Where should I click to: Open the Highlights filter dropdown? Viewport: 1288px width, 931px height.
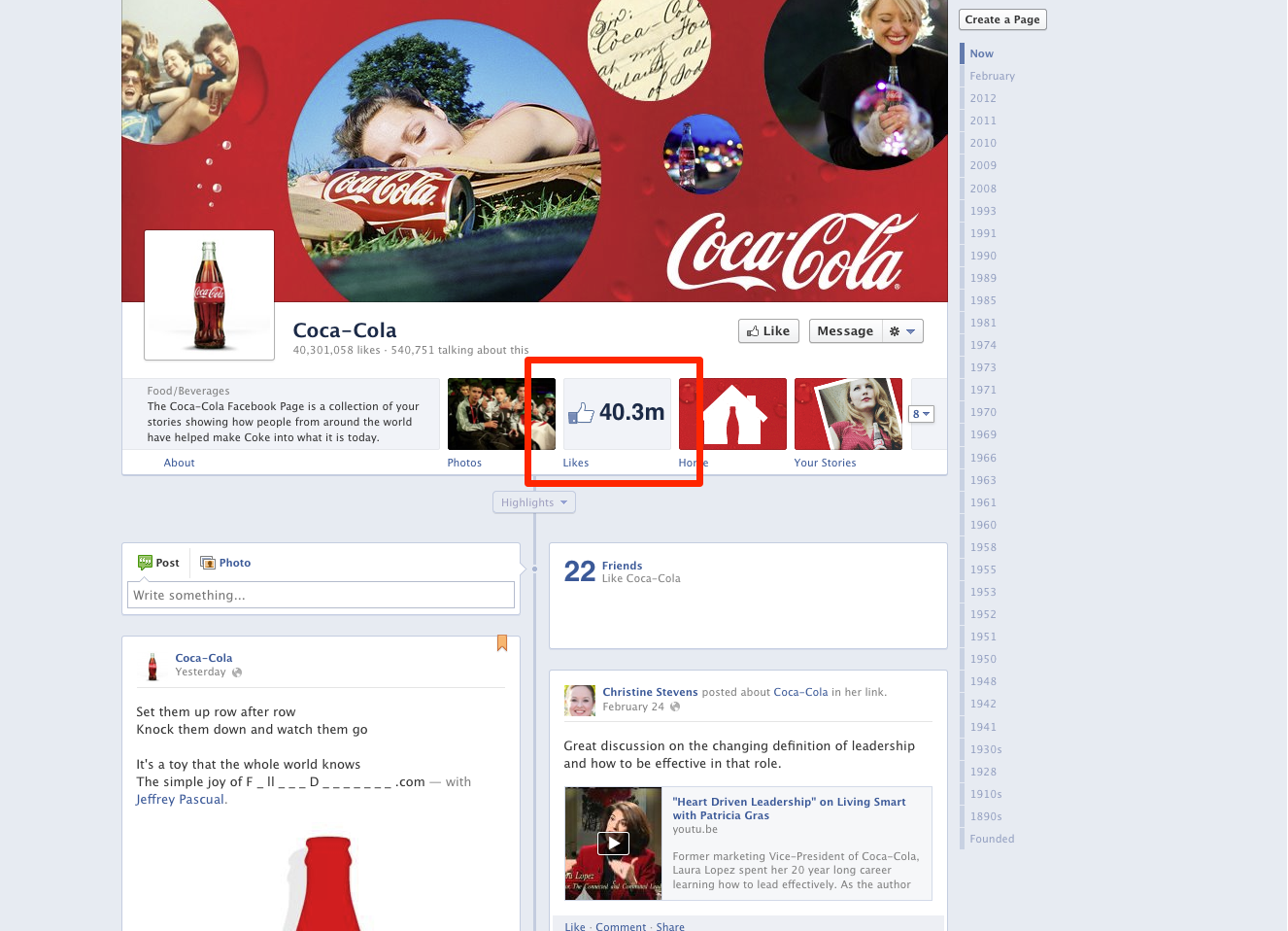(534, 502)
